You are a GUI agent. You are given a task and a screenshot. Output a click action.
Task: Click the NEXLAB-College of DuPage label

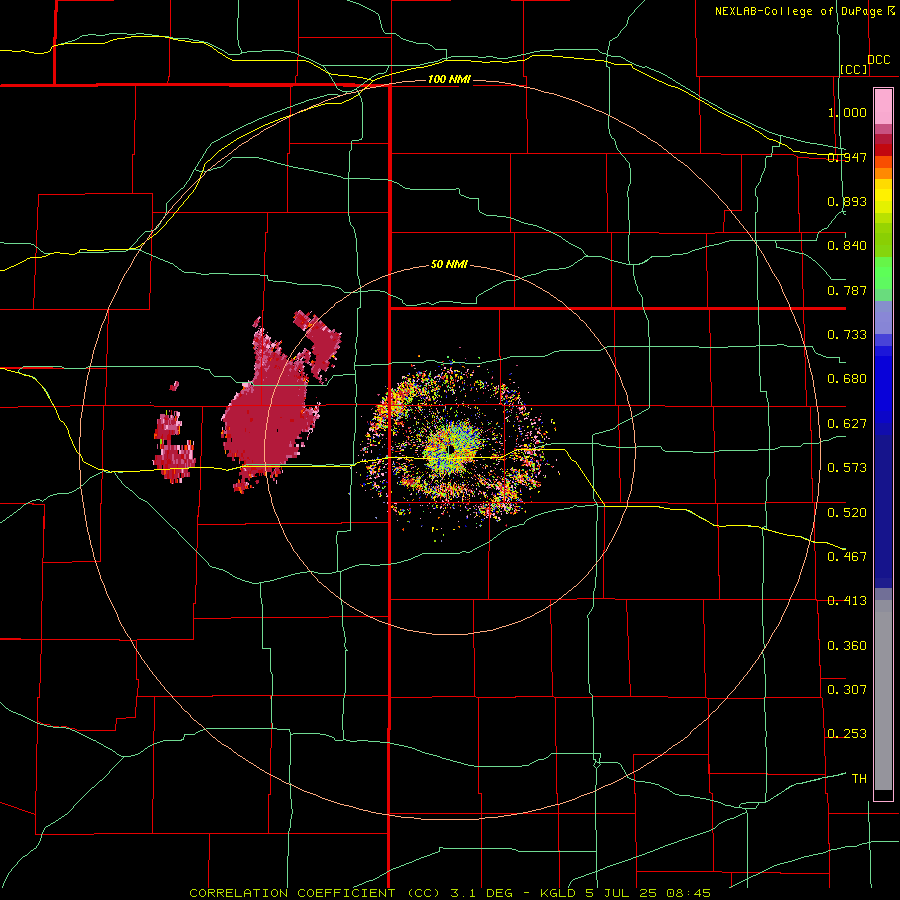(799, 11)
